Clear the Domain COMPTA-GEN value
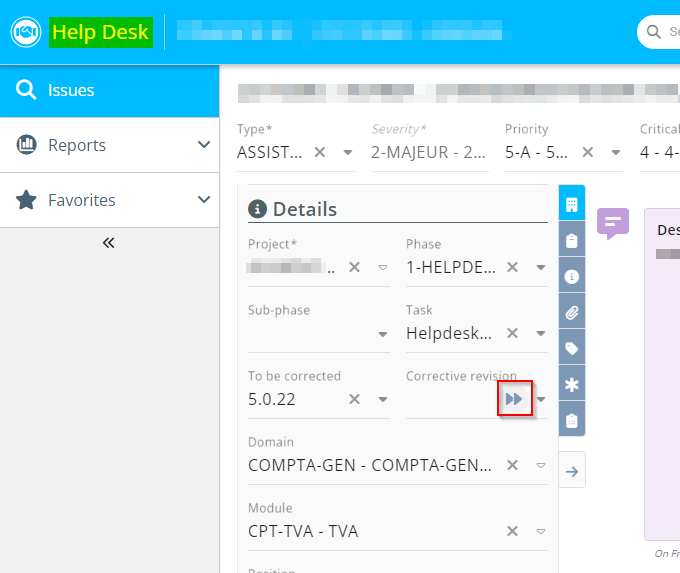The width and height of the screenshot is (680, 573). (x=512, y=466)
